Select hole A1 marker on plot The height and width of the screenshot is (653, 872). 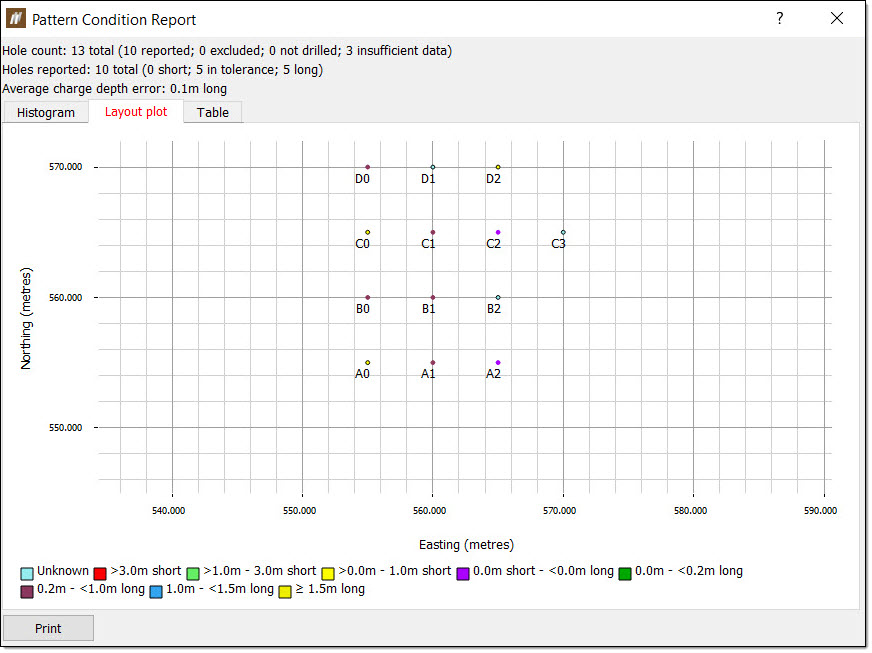tap(433, 363)
